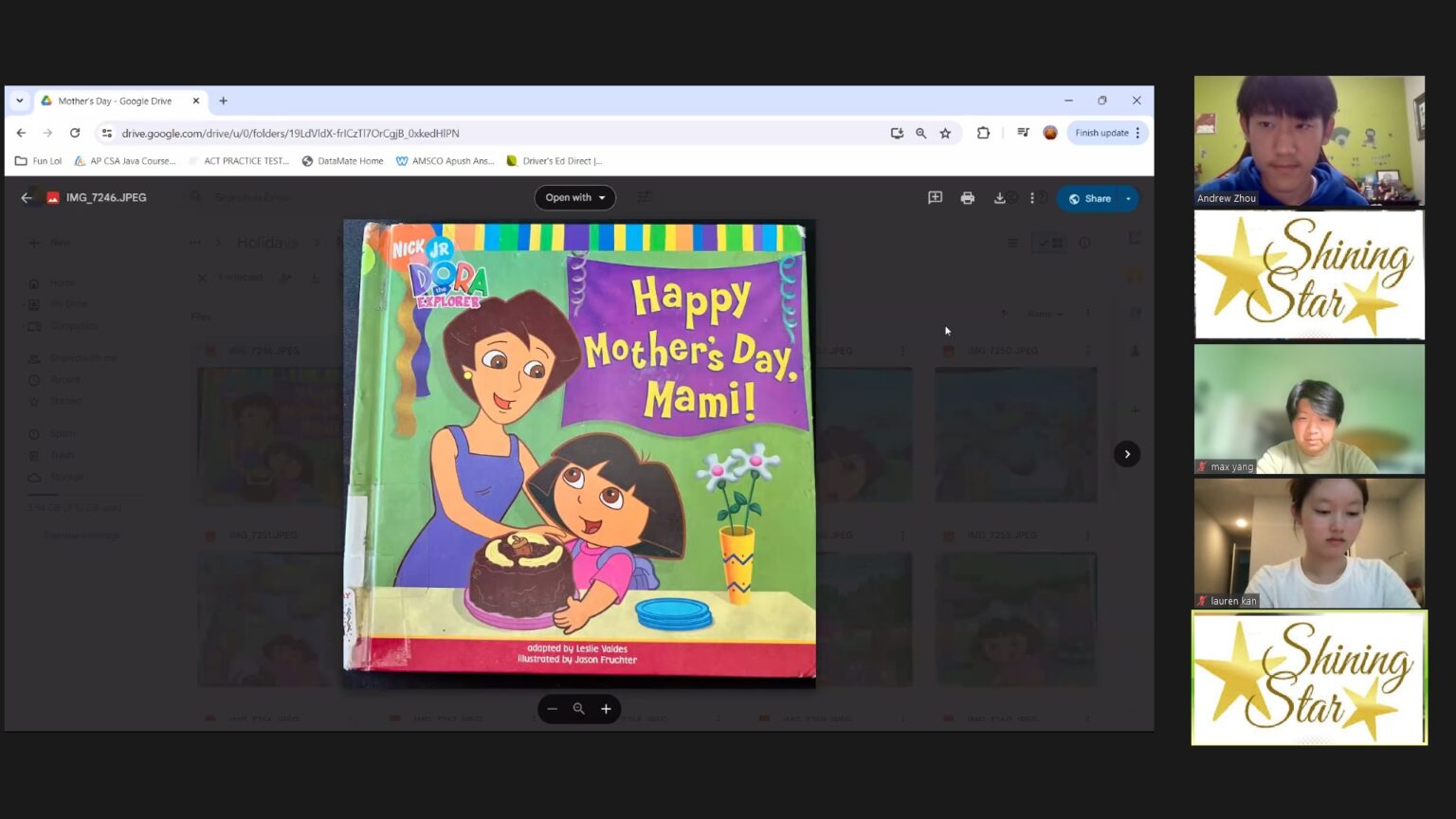Click the browser forward arrow
Image resolution: width=1456 pixels, height=819 pixels.
[x=47, y=134]
